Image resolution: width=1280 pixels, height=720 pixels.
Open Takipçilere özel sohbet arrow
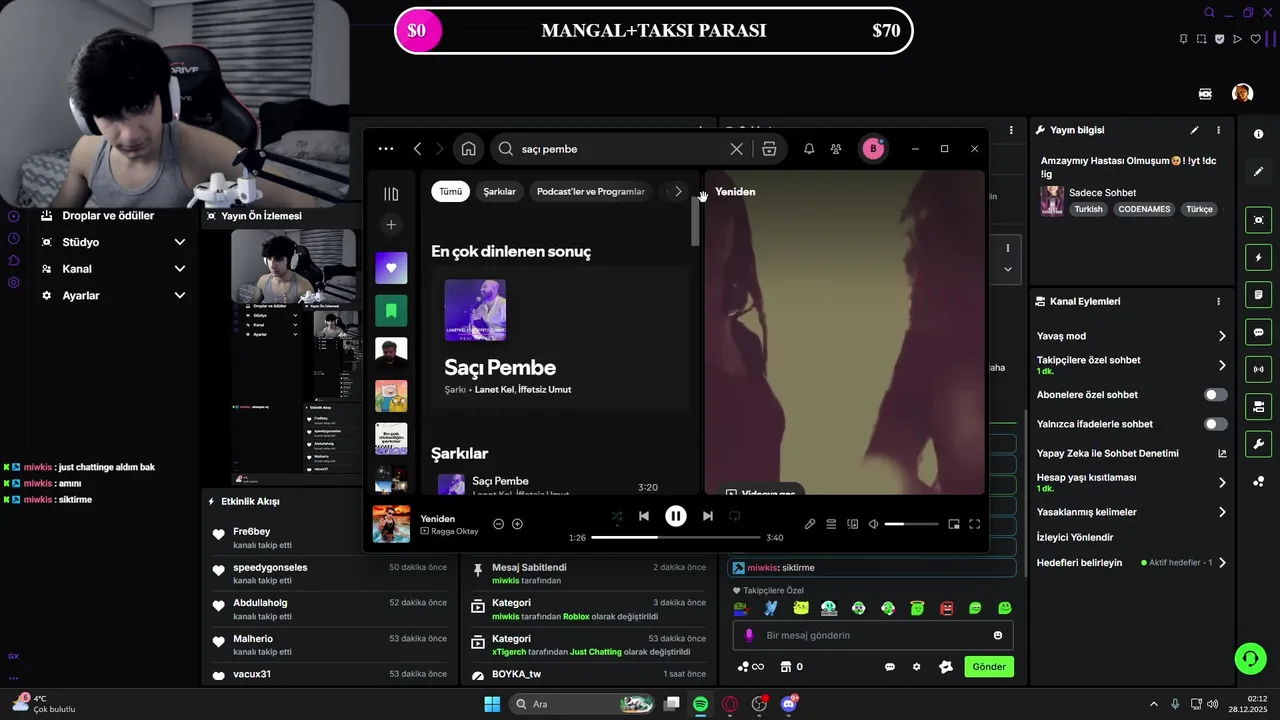(1222, 365)
